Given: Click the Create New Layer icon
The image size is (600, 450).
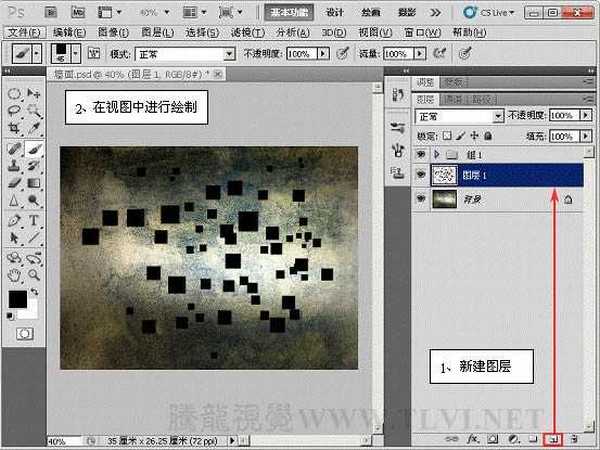Looking at the screenshot, I should 551,439.
